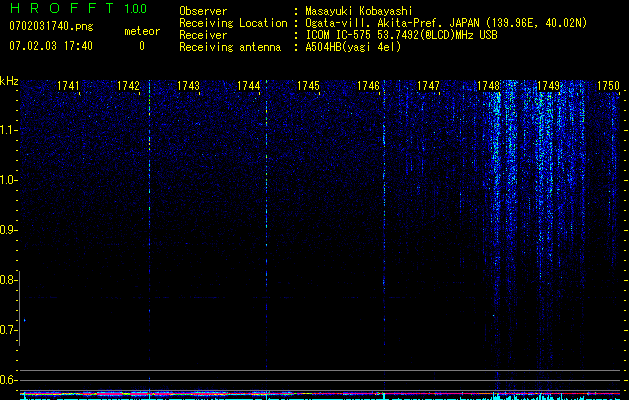
Task: Click the 1747 time marker
Action: tap(428, 86)
